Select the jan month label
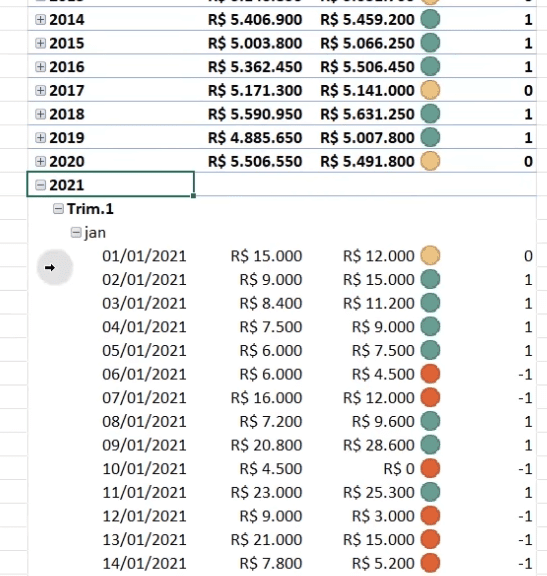The width and height of the screenshot is (547, 576). click(x=95, y=233)
